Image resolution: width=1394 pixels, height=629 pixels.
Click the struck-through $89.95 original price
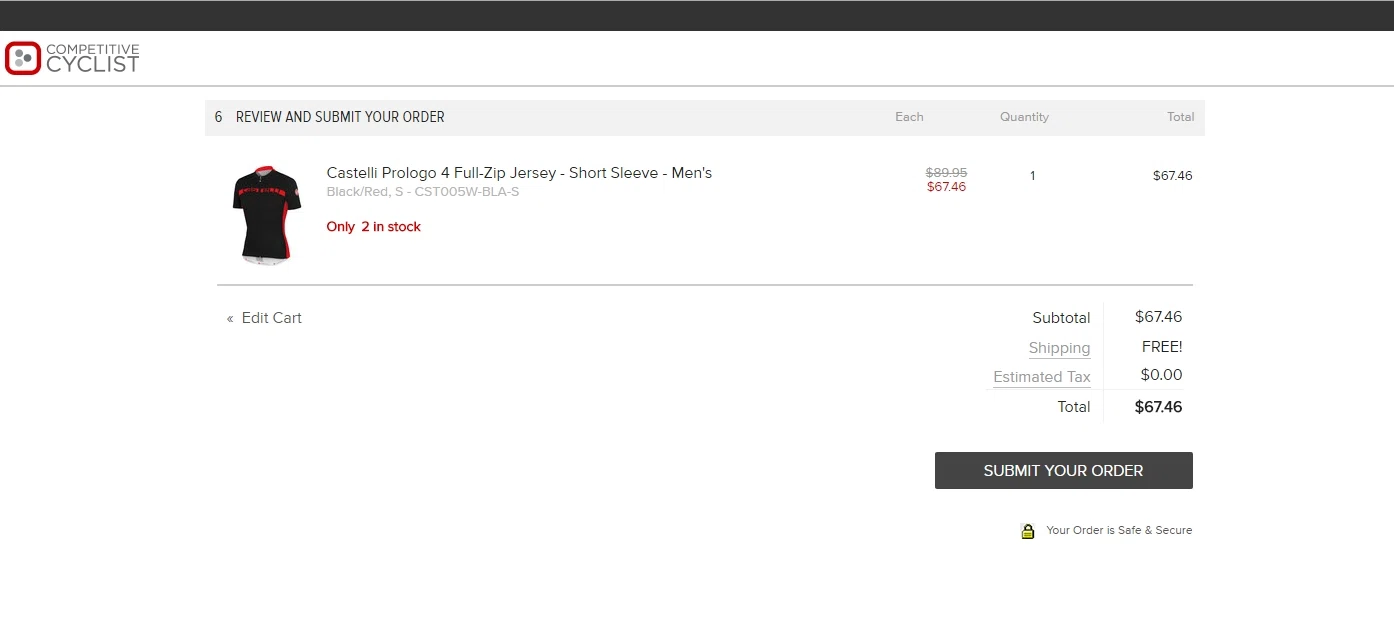click(946, 172)
